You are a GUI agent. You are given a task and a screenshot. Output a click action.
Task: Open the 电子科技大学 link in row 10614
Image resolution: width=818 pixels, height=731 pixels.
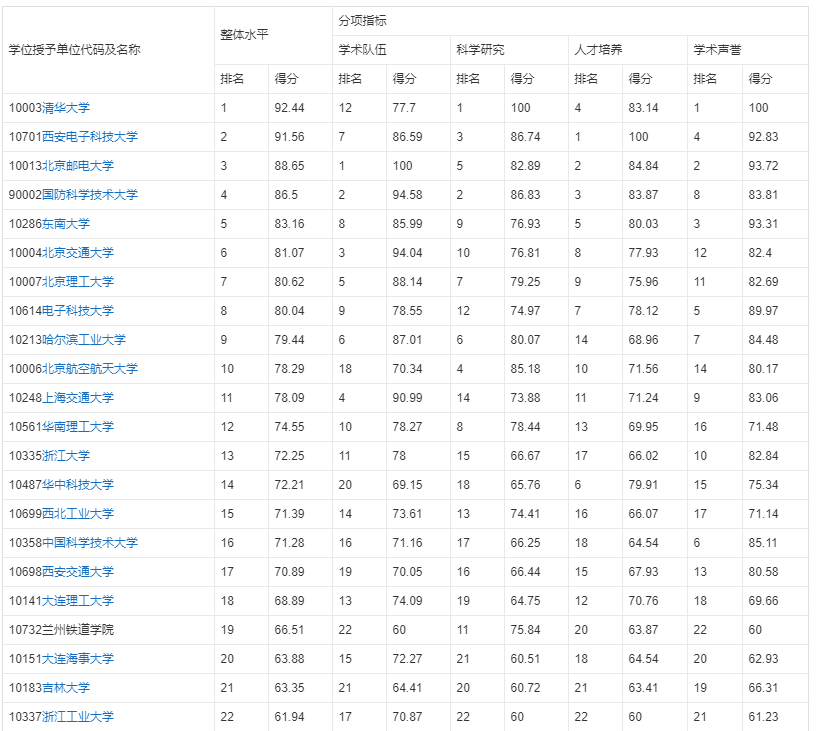pos(78,311)
